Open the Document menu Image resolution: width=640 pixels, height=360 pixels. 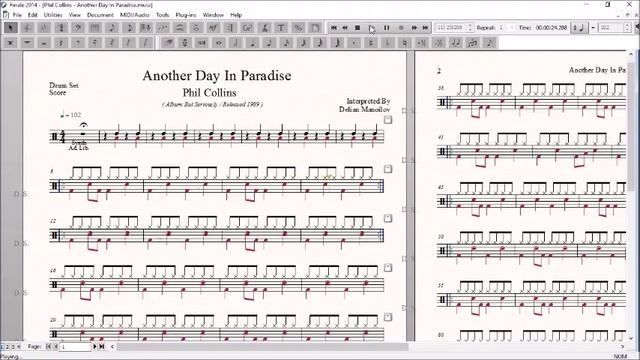[x=100, y=15]
